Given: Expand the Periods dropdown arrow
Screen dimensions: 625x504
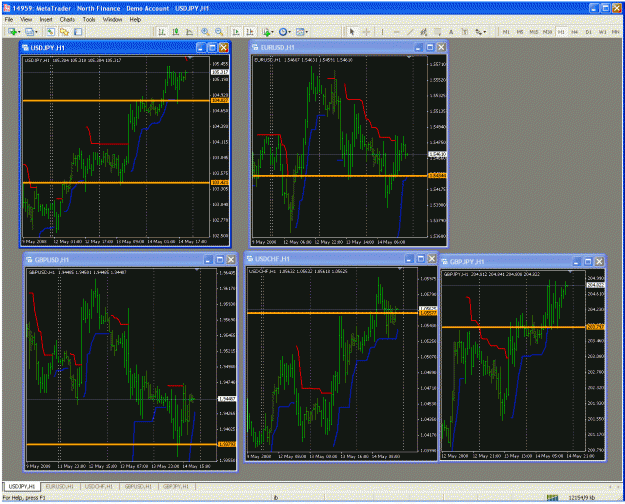Looking at the screenshot, I should [289, 32].
